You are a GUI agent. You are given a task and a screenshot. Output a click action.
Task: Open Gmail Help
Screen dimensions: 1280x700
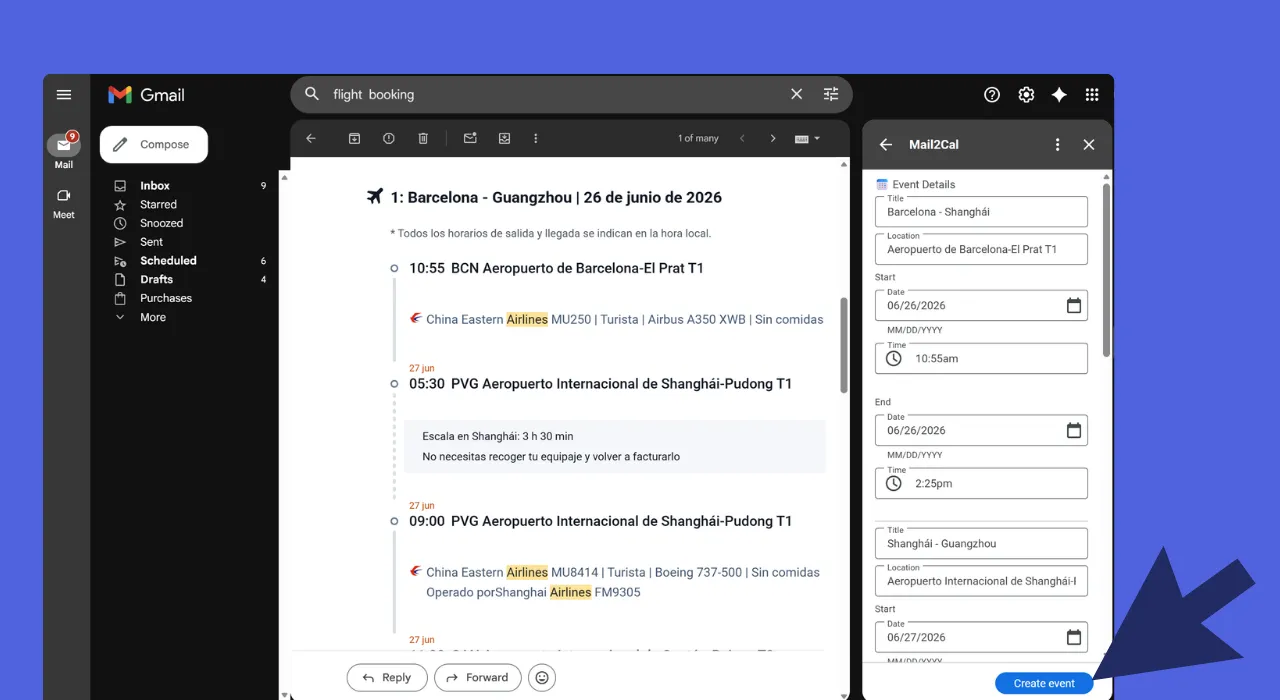coord(992,94)
